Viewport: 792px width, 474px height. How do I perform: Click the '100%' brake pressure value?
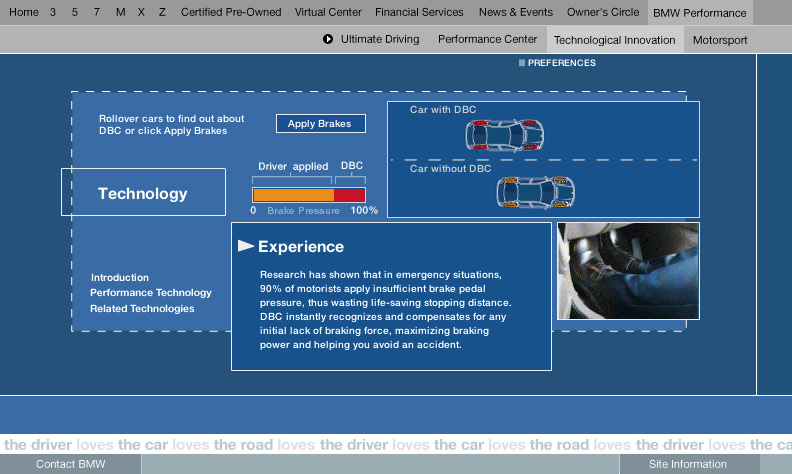coord(364,210)
